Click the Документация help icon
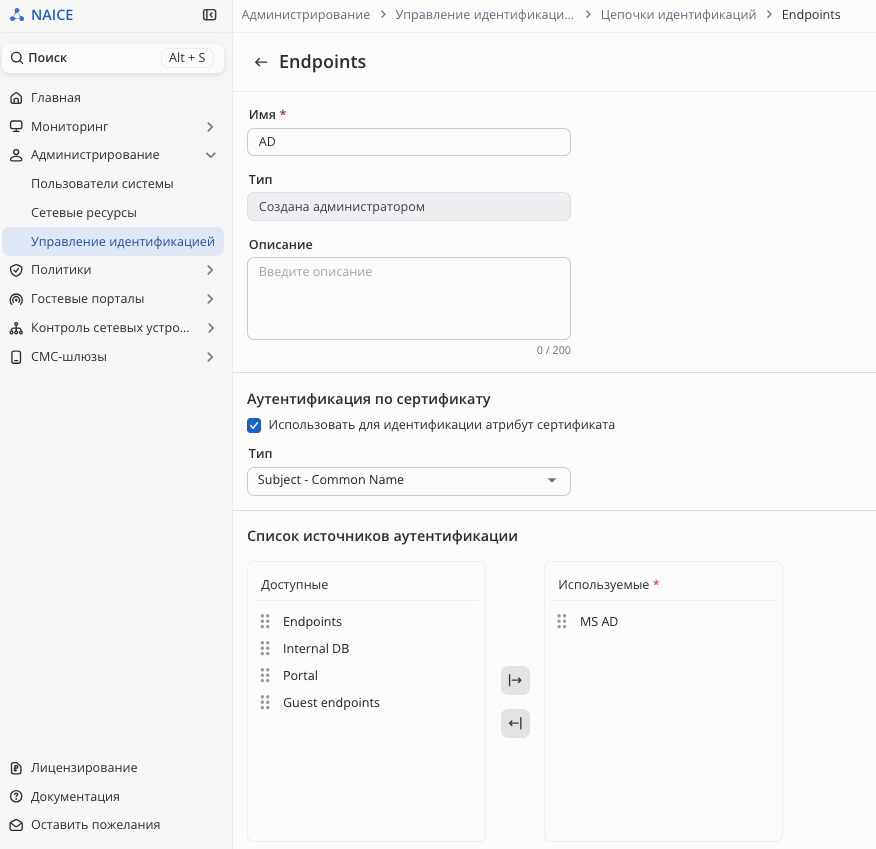This screenshot has height=849, width=876. (x=16, y=797)
